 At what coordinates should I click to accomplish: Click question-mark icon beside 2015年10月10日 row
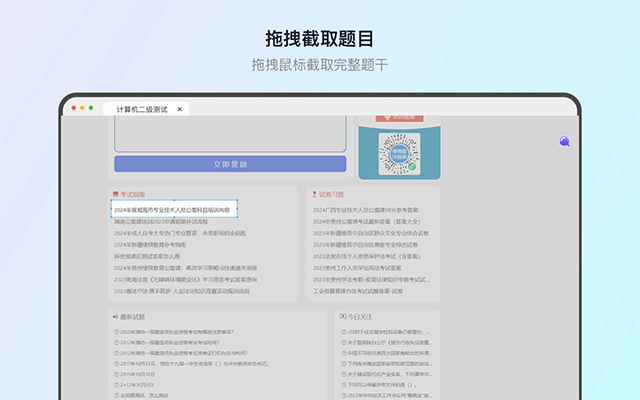116,374
